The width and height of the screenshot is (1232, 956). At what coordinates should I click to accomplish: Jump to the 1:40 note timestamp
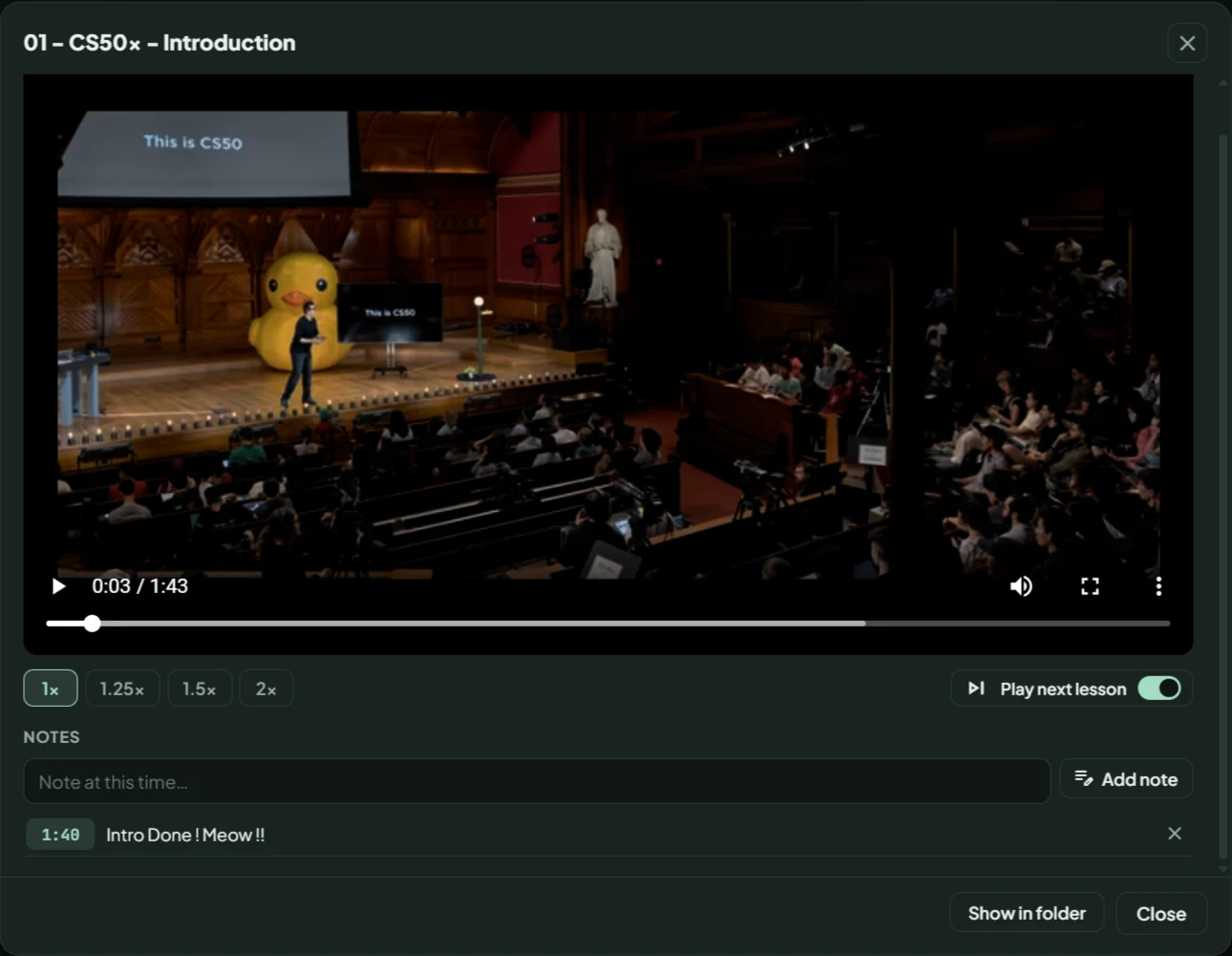click(60, 835)
